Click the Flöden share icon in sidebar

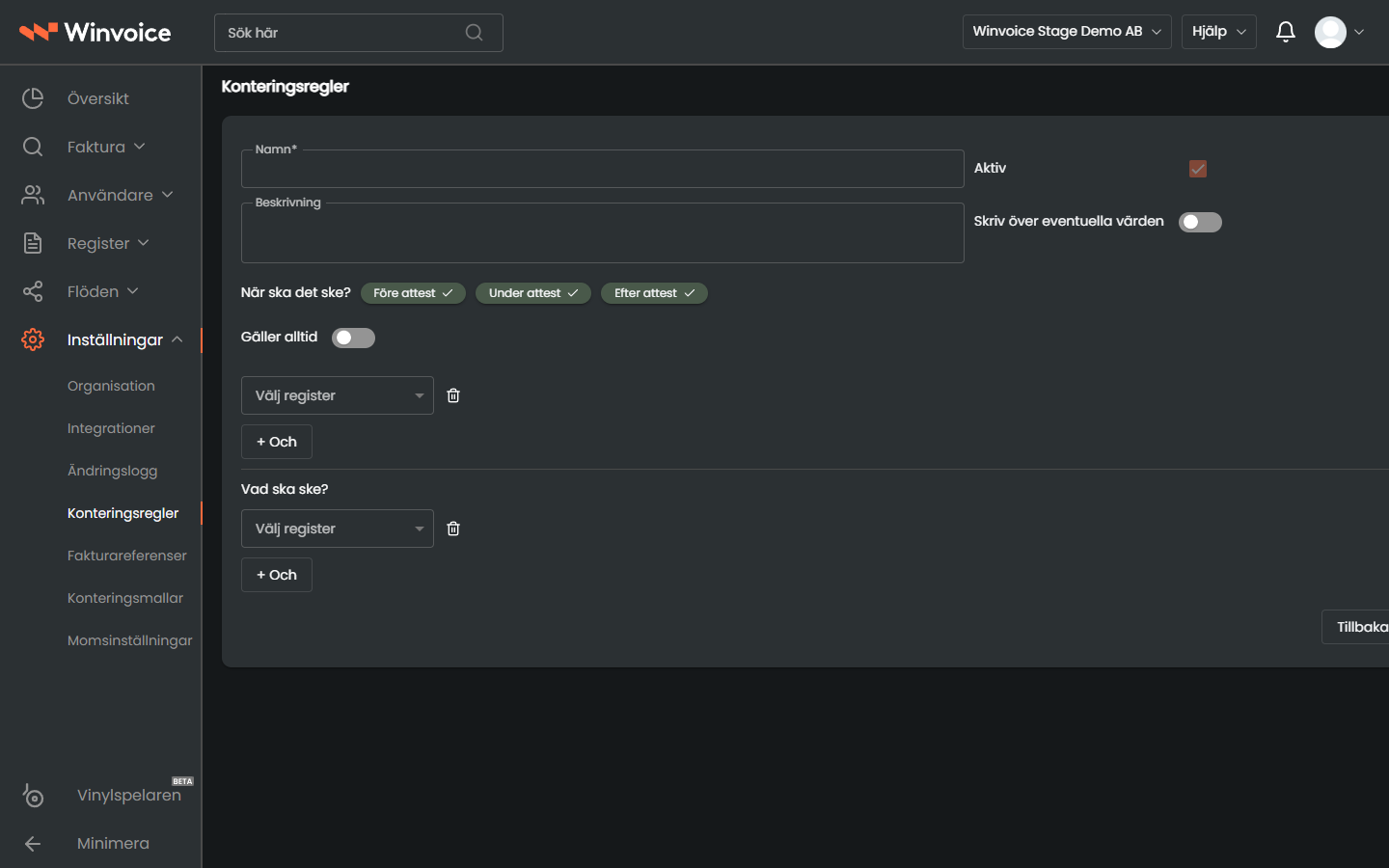click(33, 291)
